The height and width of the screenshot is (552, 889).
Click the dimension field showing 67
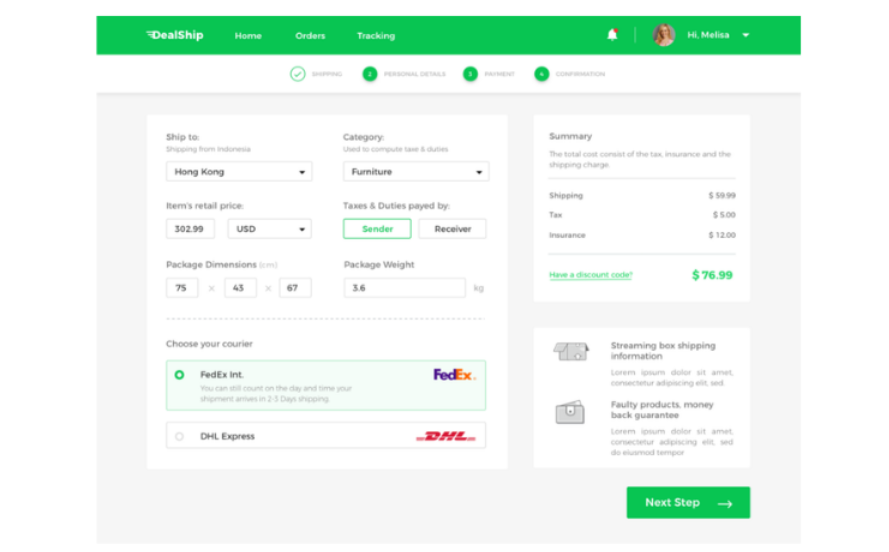pyautogui.click(x=295, y=288)
